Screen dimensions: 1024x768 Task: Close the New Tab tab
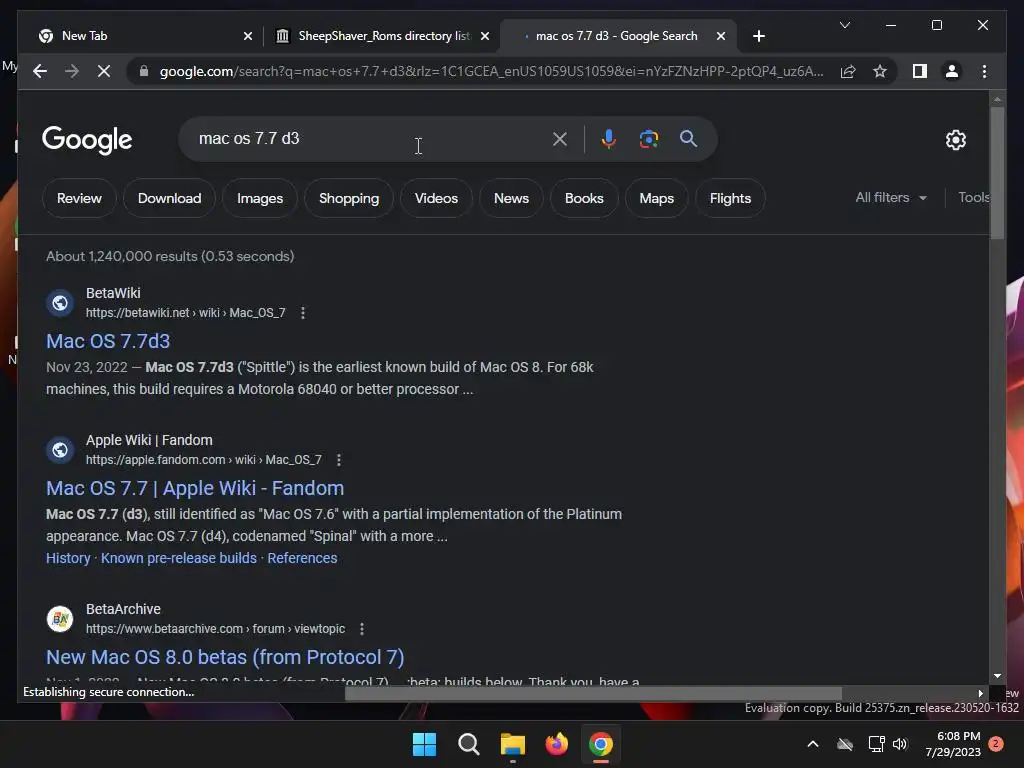[x=248, y=36]
